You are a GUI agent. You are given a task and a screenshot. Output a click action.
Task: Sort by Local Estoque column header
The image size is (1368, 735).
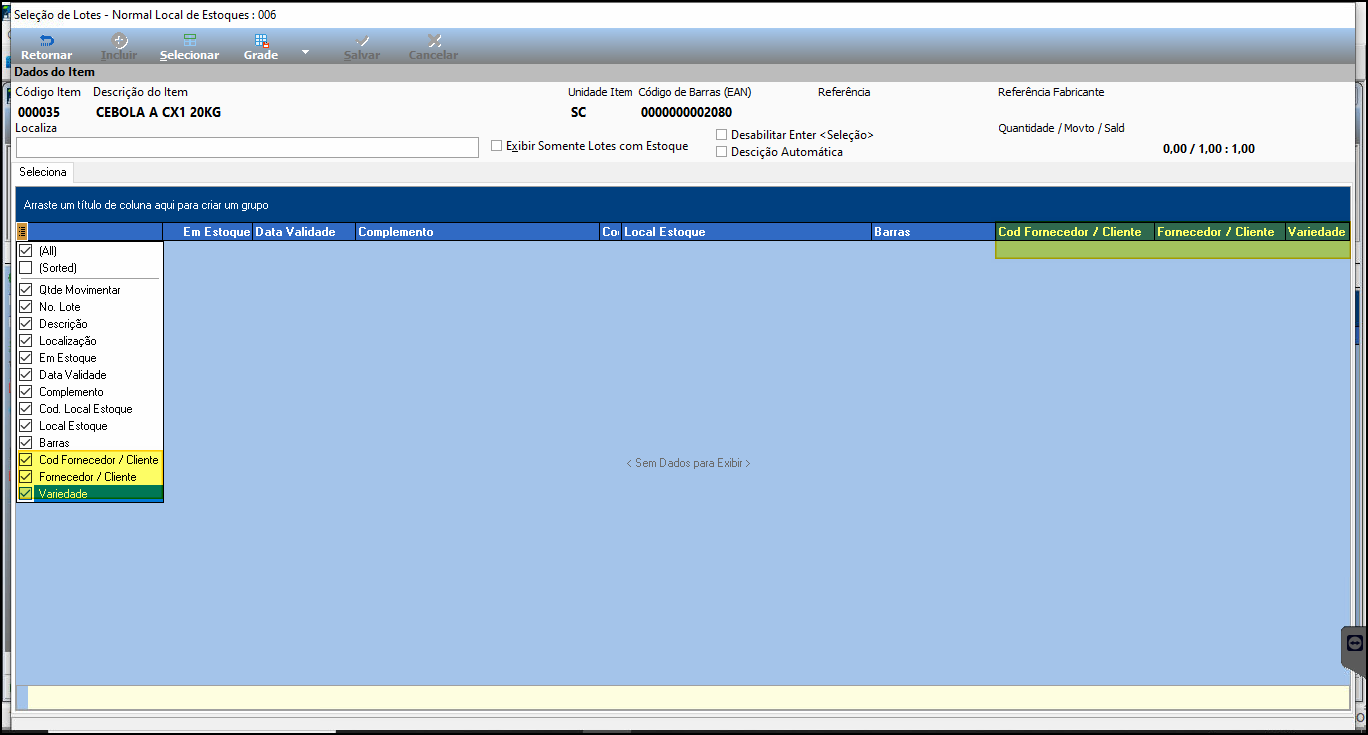point(746,232)
